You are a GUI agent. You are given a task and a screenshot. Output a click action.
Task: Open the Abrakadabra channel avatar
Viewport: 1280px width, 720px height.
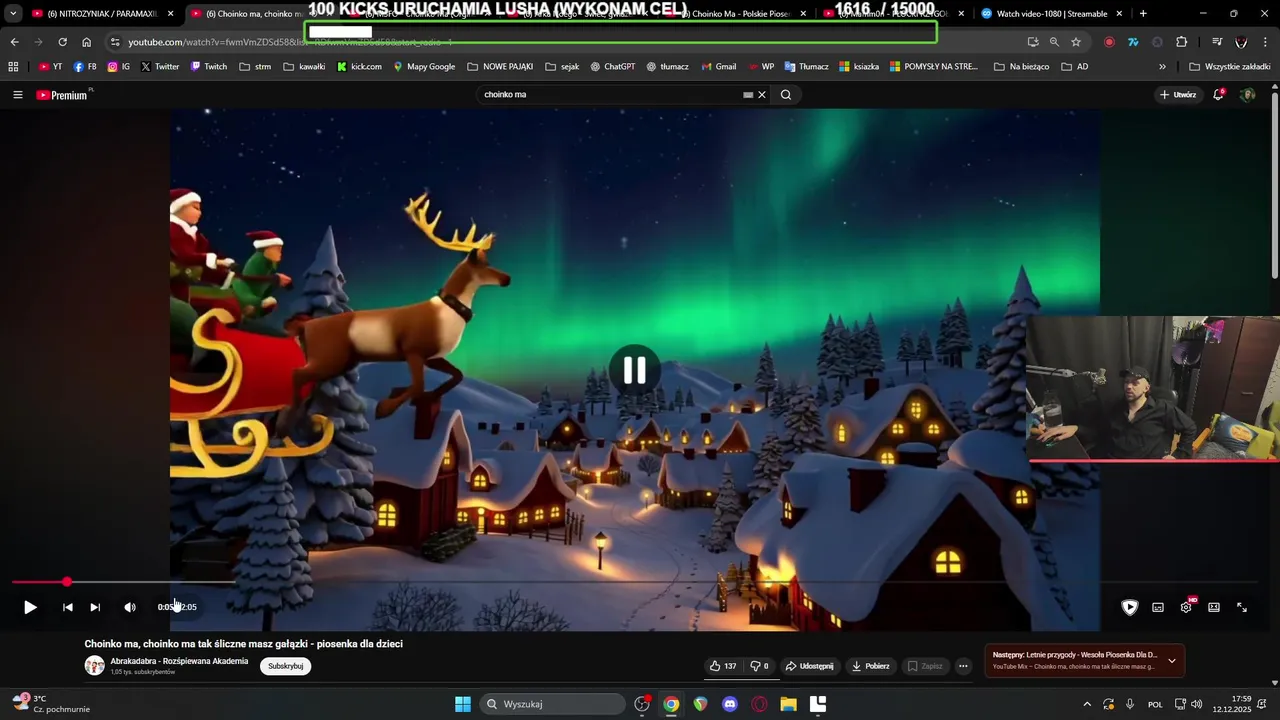coord(95,666)
